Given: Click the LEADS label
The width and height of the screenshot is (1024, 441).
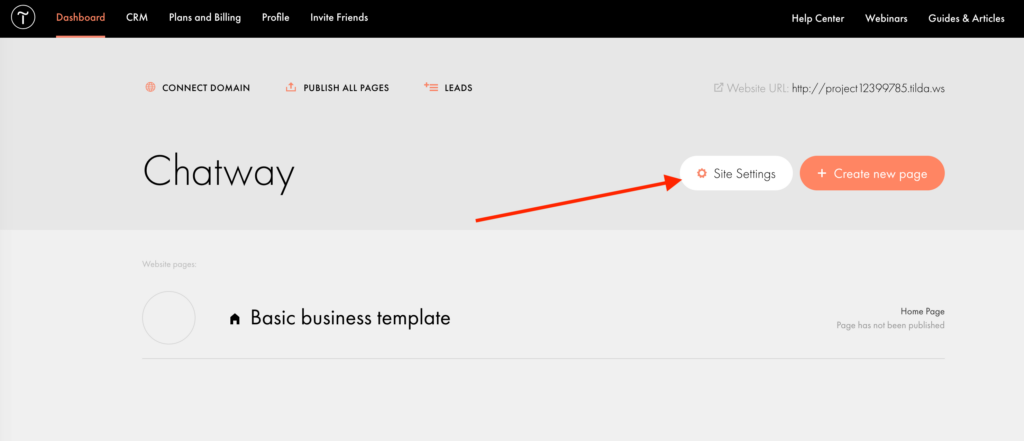Looking at the screenshot, I should 458,88.
